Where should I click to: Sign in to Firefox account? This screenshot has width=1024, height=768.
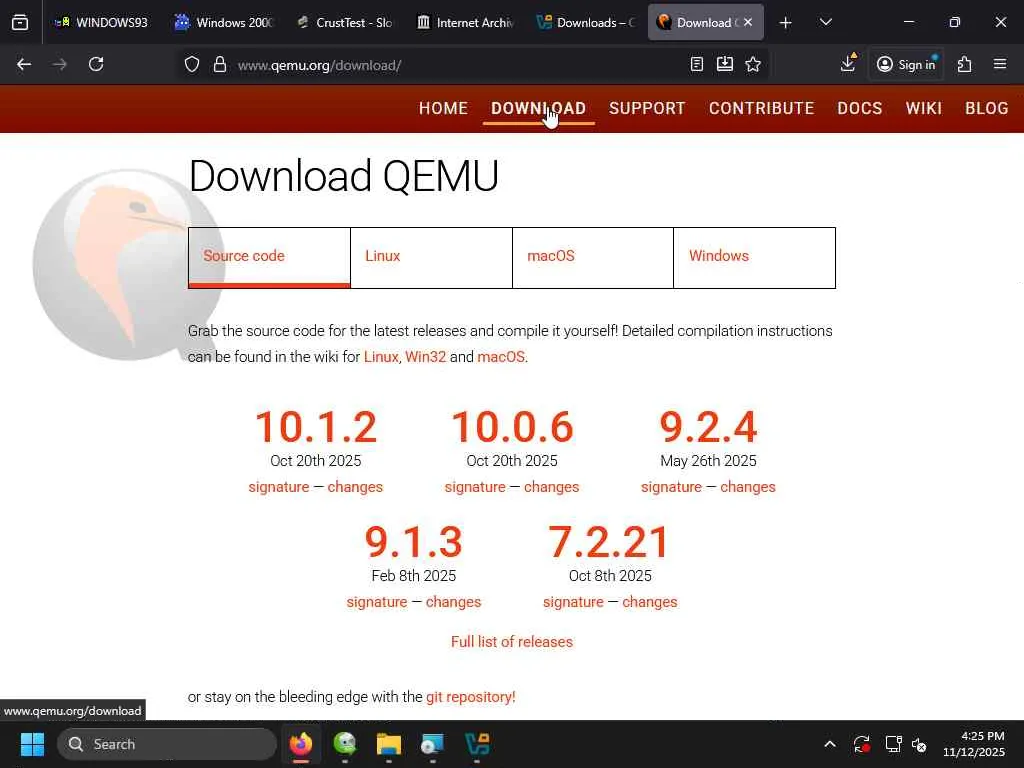coord(906,65)
